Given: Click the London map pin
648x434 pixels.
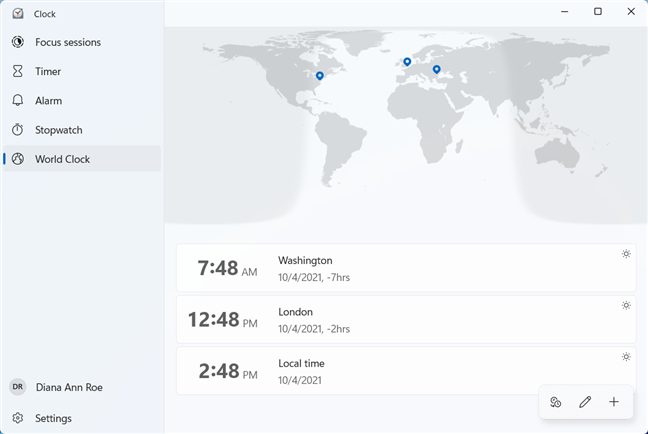Looking at the screenshot, I should (407, 62).
